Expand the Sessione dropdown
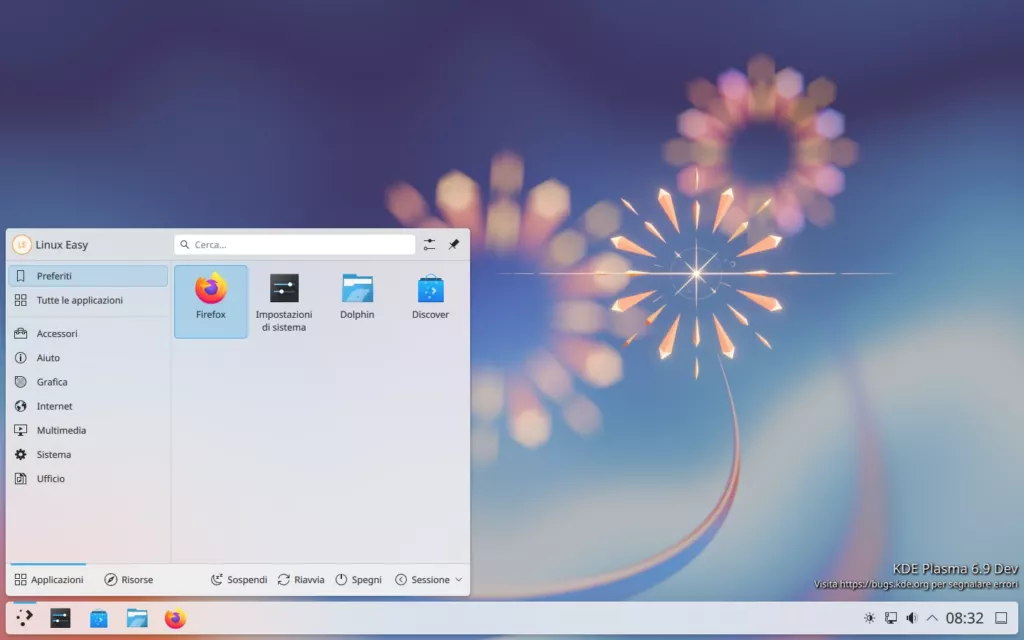This screenshot has width=1024, height=640. tap(428, 579)
